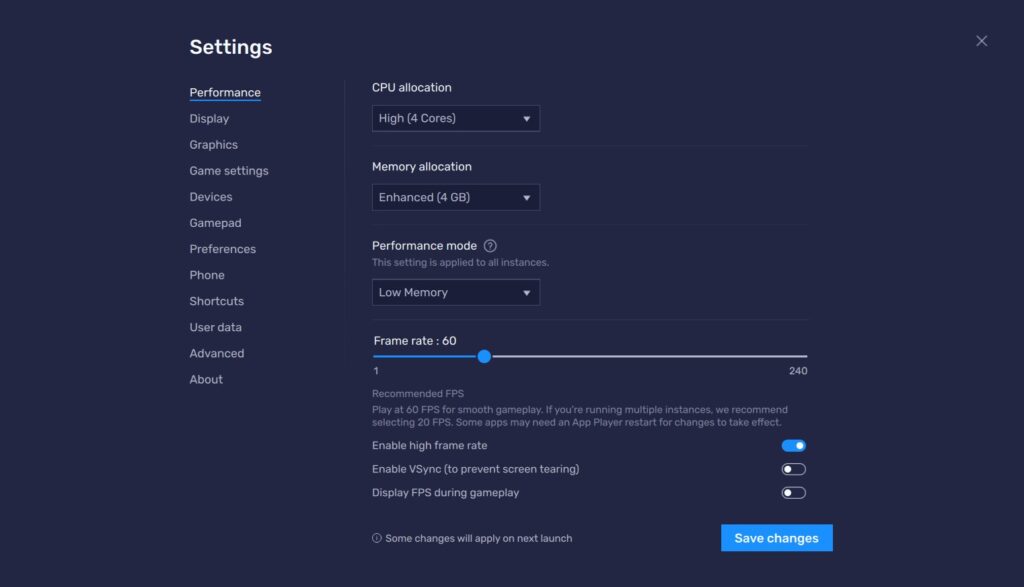Turn on Display FPS during gameplay

(x=793, y=492)
